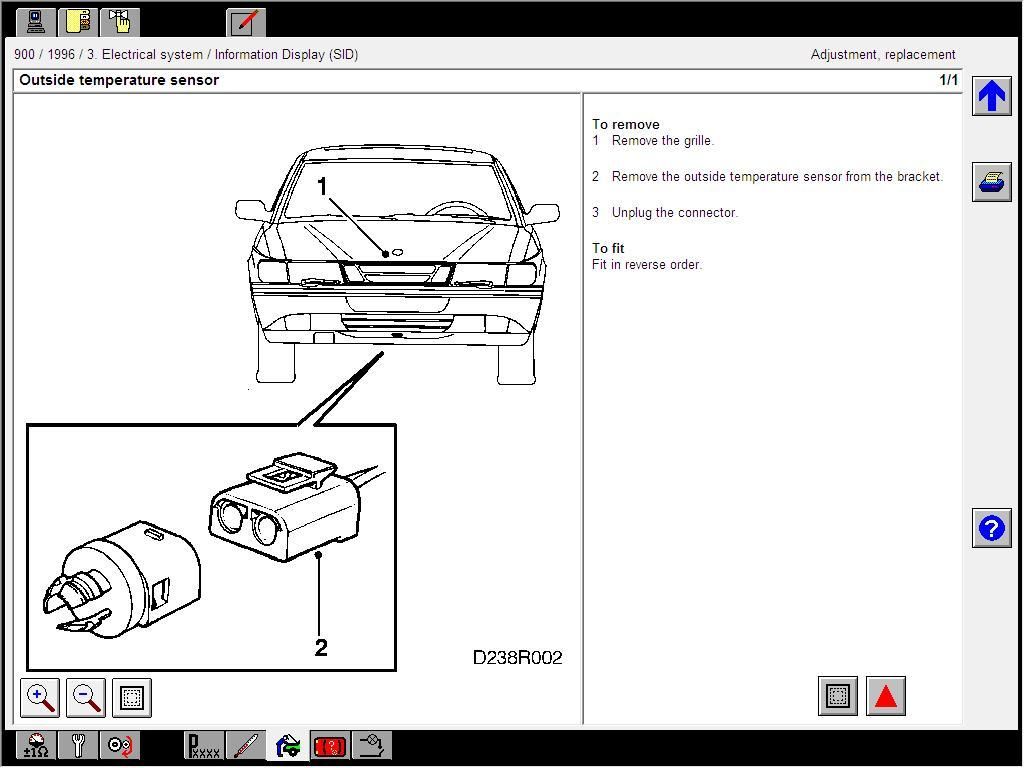This screenshot has width=1024, height=768.
Task: Click the red warning triangle icon
Action: tap(886, 696)
